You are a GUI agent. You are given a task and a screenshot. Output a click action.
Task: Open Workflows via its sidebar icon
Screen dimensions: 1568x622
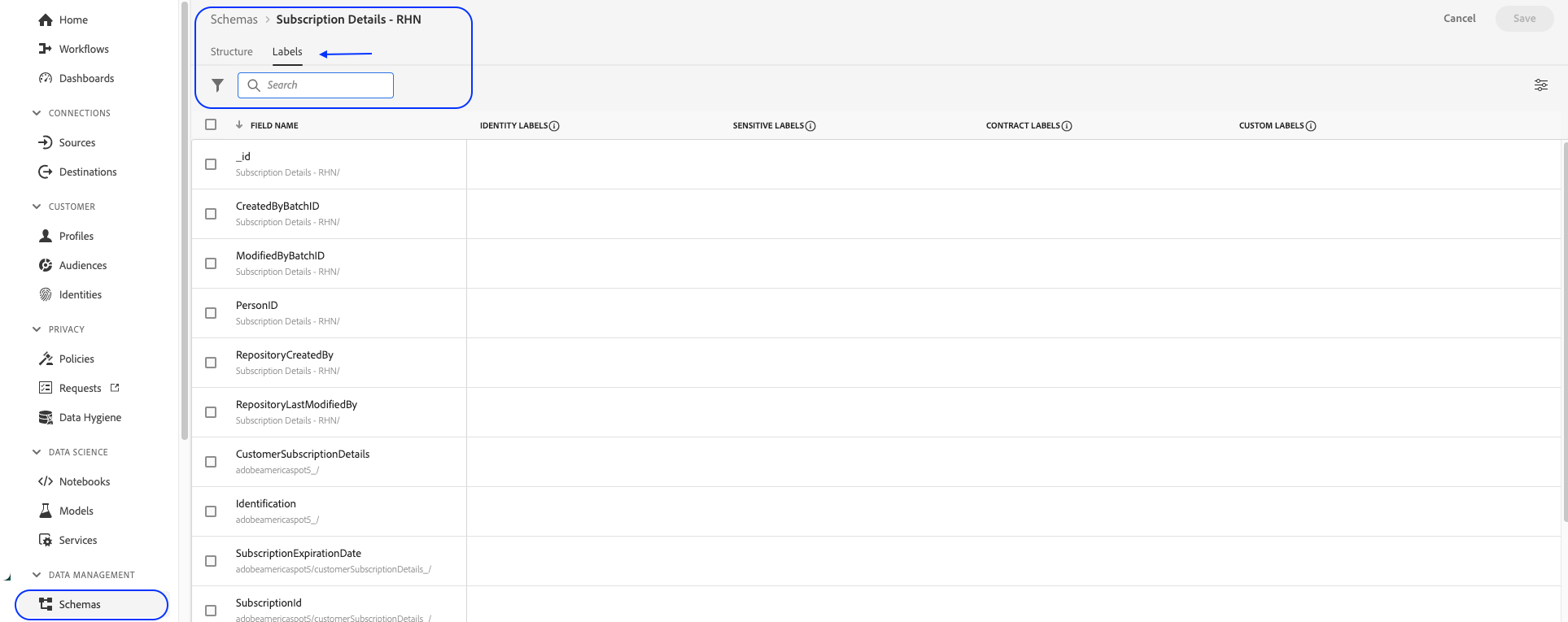tap(46, 49)
